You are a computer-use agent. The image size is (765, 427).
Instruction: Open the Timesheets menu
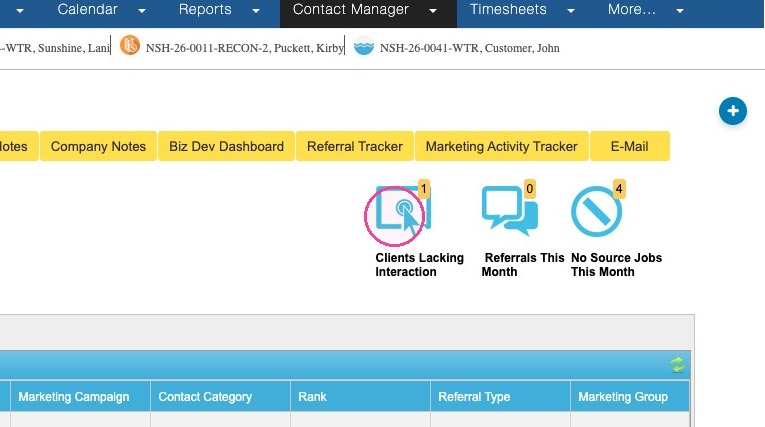tap(508, 9)
